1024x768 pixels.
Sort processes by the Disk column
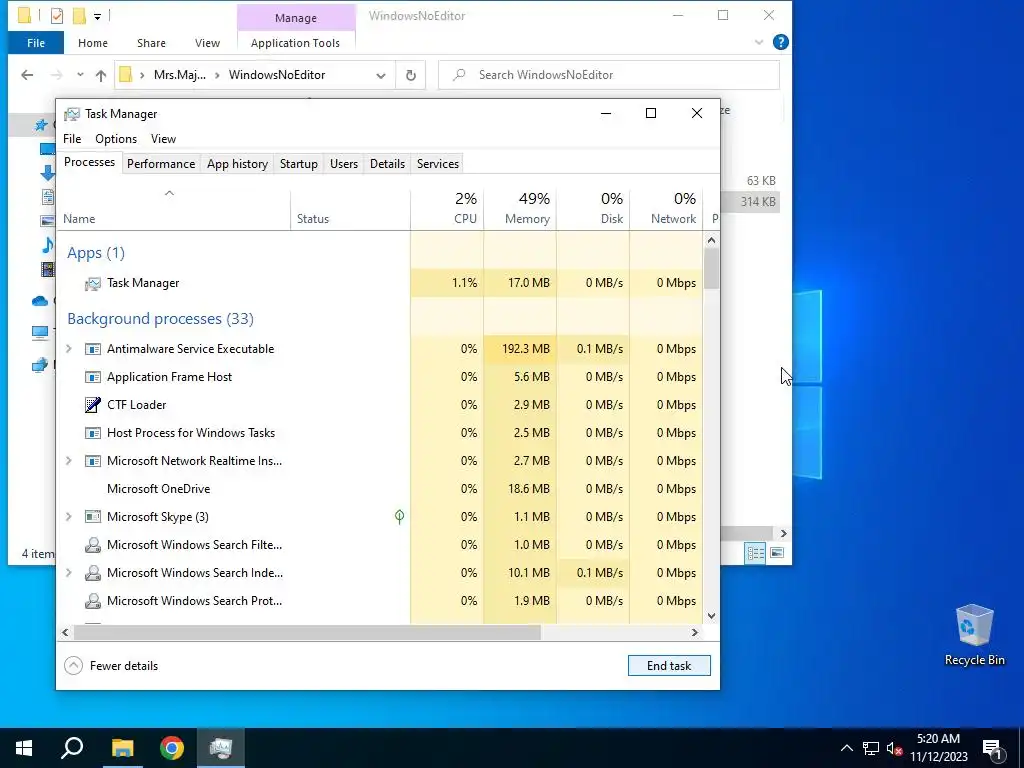[593, 210]
